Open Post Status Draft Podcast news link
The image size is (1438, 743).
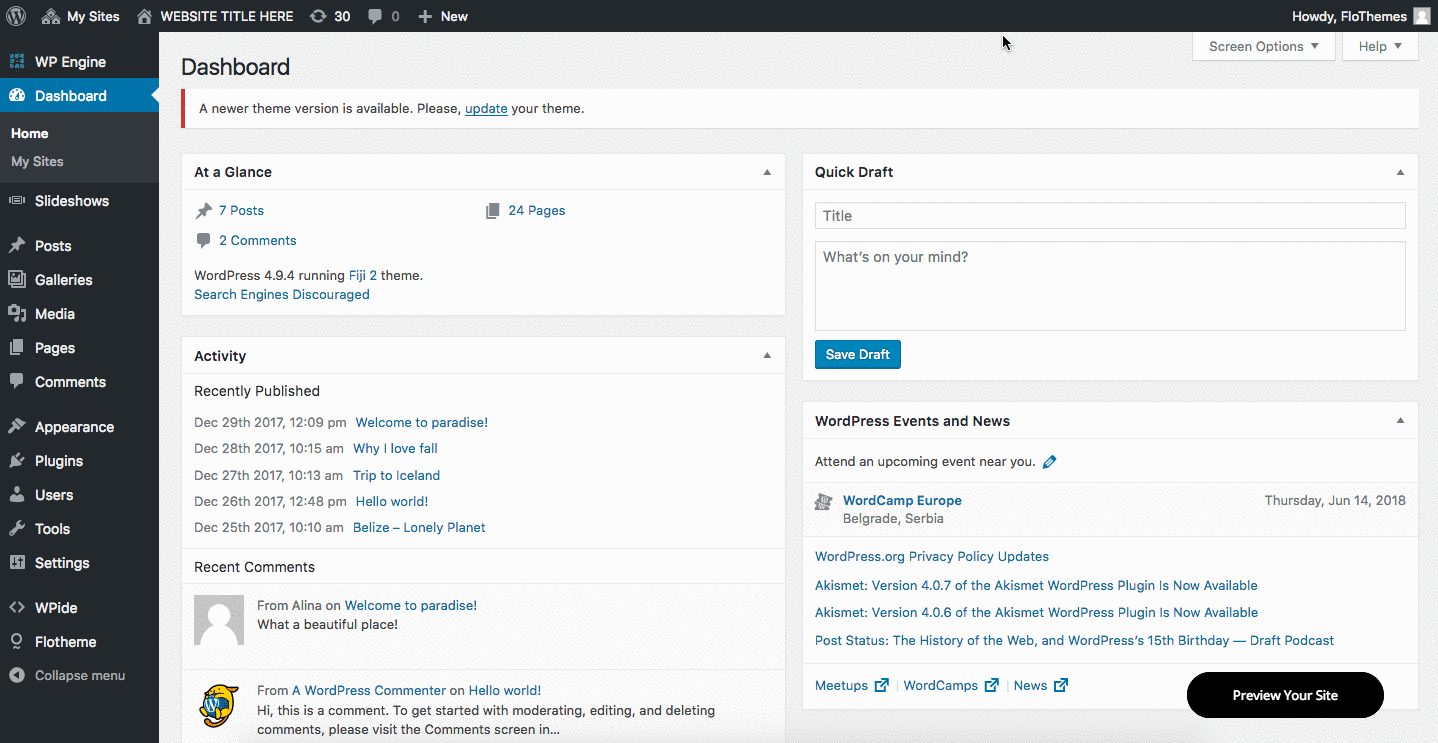coord(1074,641)
